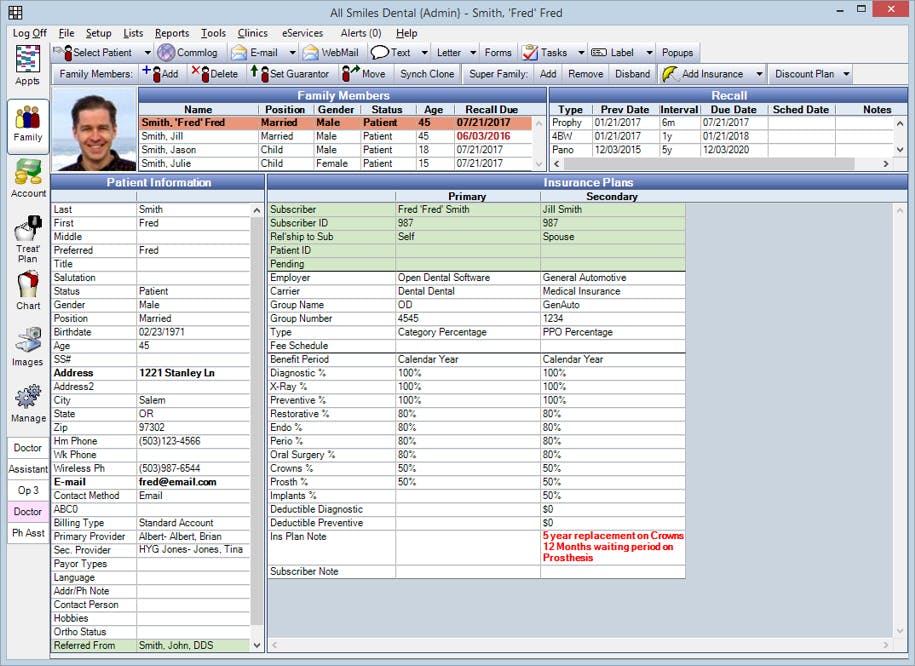Select Smith, Jill family member row
This screenshot has height=666, width=915.
tap(198, 136)
